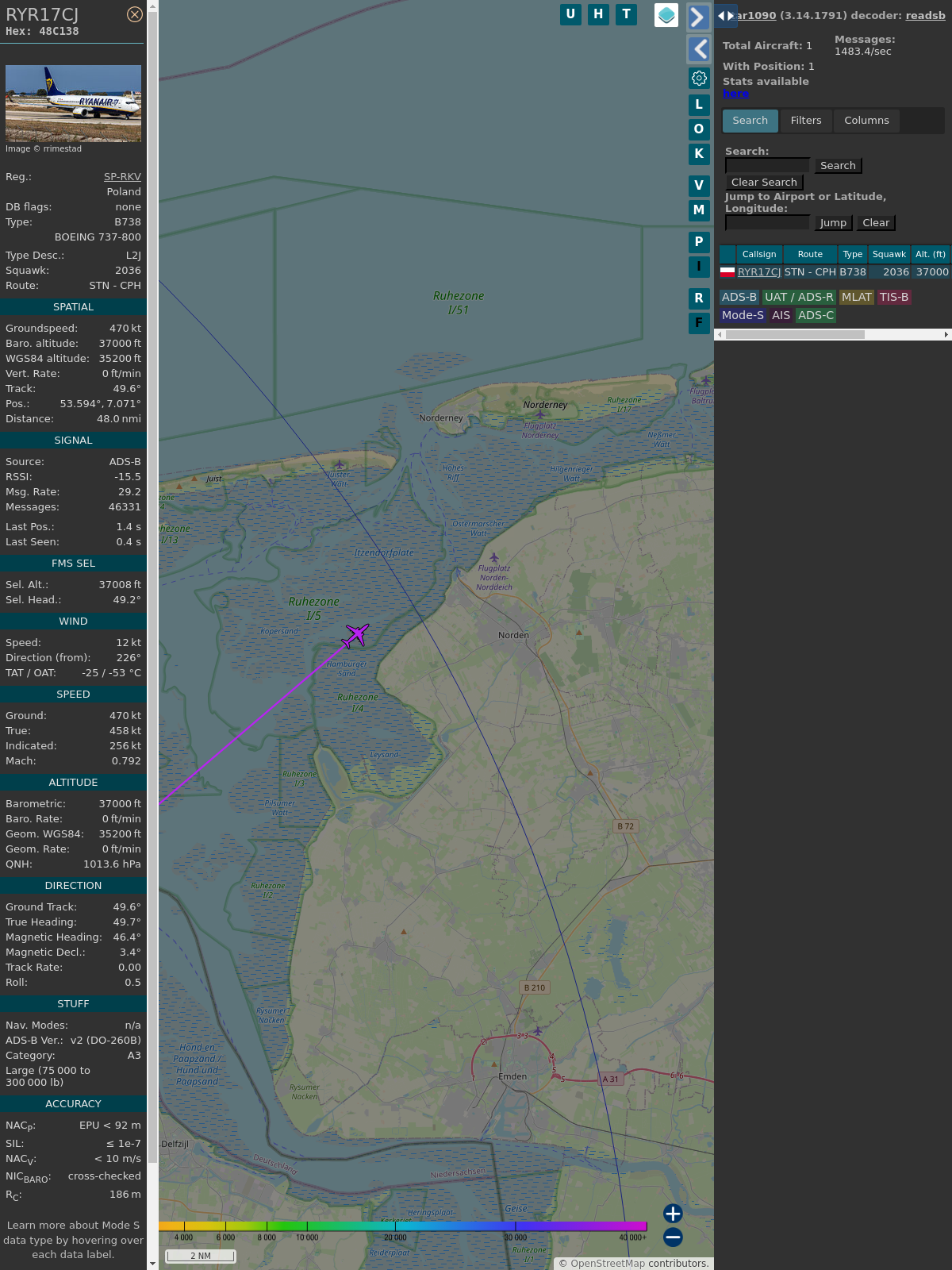The height and width of the screenshot is (1270, 952).
Task: Focus the Jump to Airport input field
Action: tap(768, 222)
